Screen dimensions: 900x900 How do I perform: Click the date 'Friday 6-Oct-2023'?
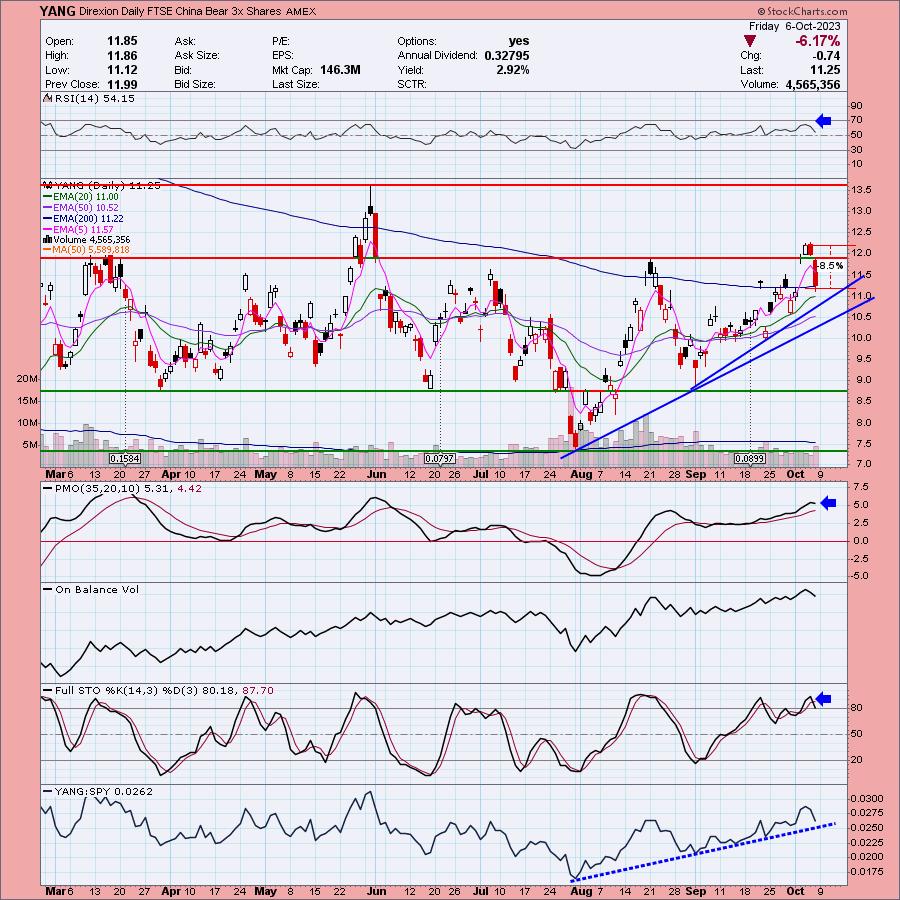pos(794,26)
